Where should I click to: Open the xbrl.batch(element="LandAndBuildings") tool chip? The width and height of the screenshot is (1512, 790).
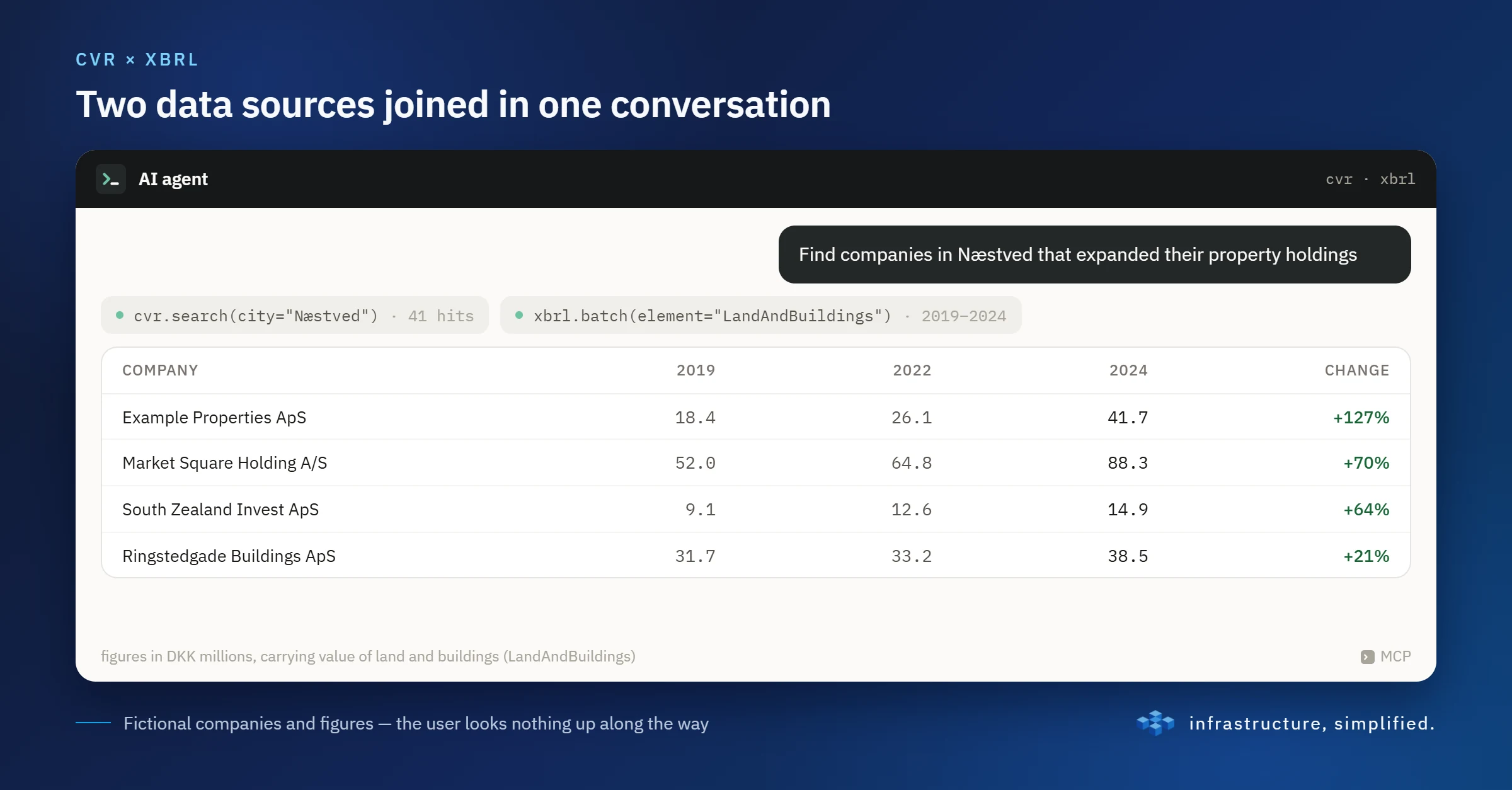761,316
